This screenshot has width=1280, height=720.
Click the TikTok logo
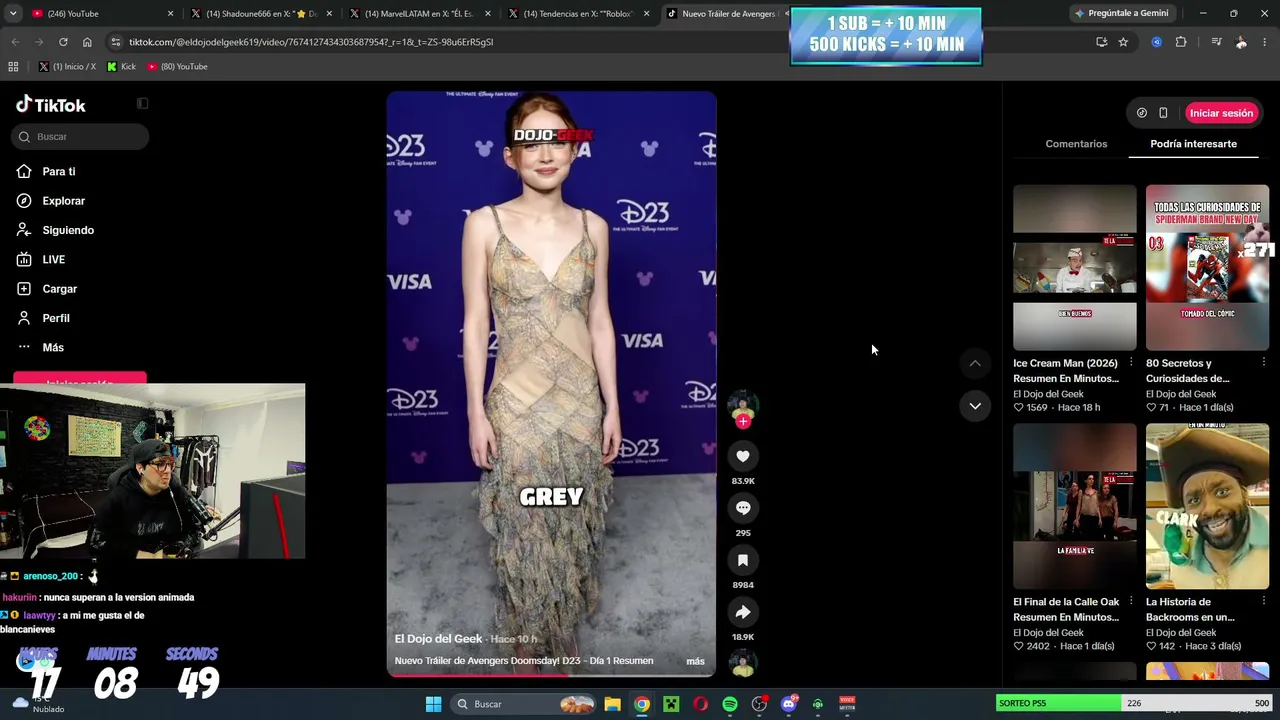point(51,105)
